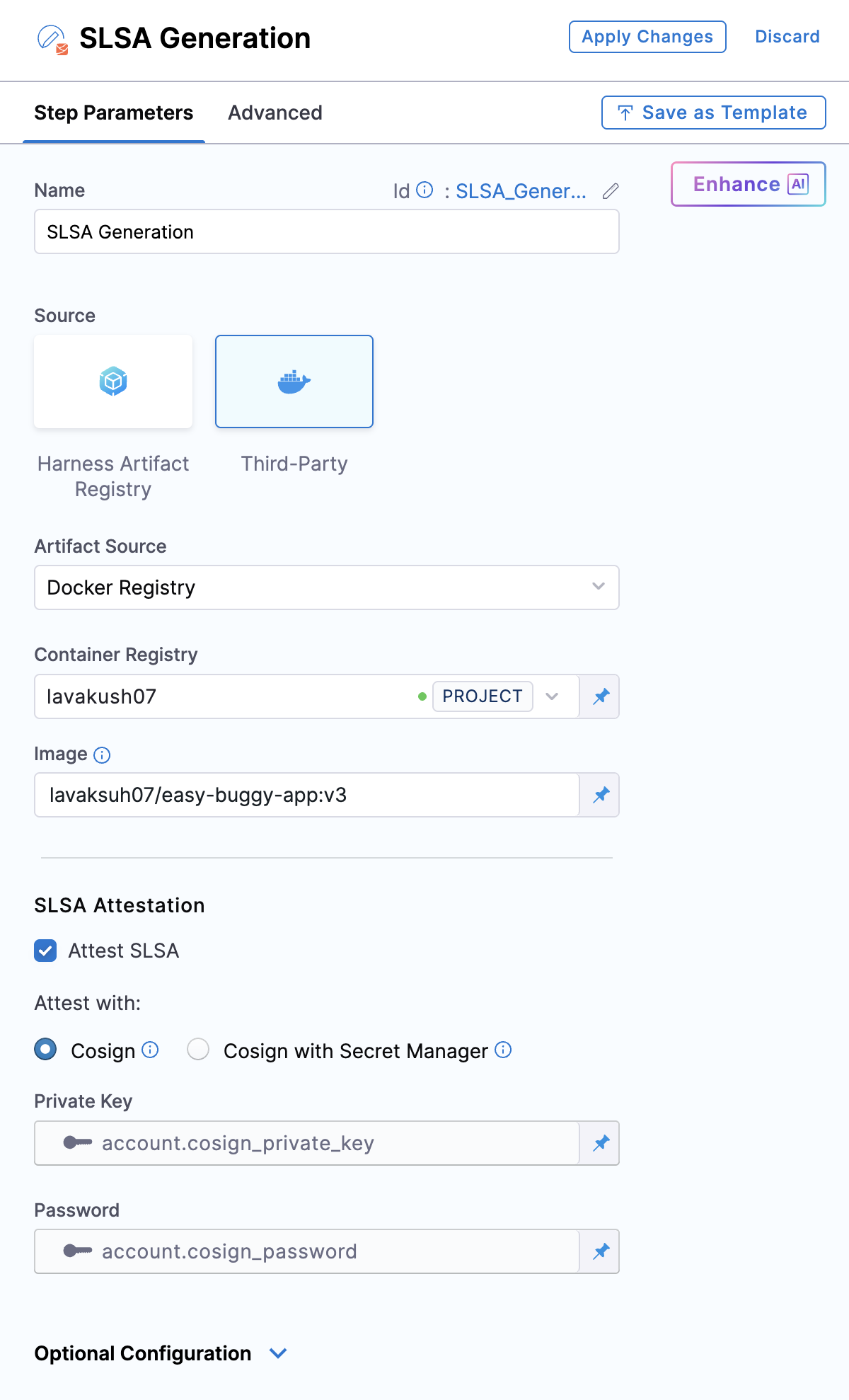This screenshot has height=1400, width=849.
Task: Click the Discard link
Action: [x=787, y=37]
